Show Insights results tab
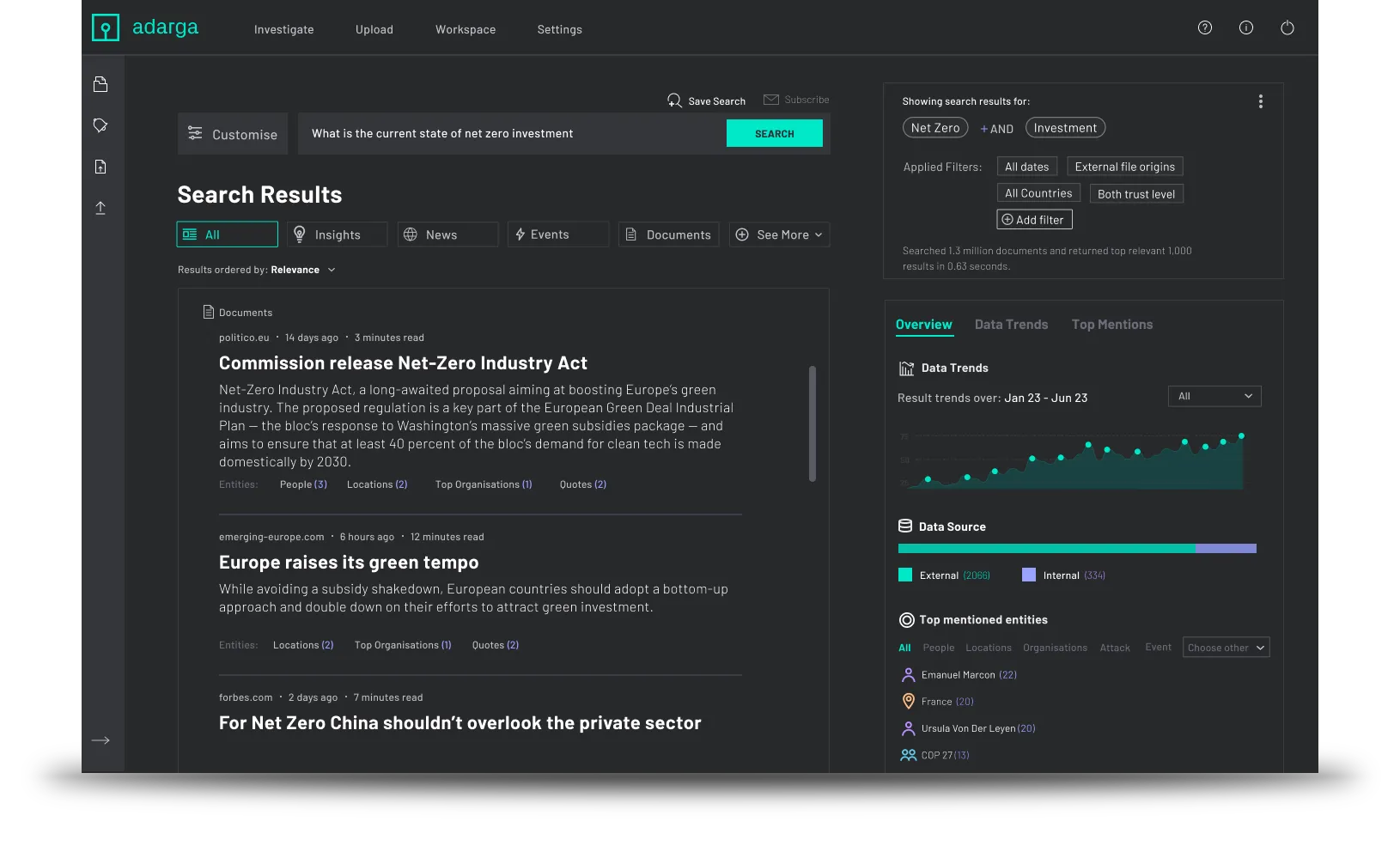 coord(338,234)
